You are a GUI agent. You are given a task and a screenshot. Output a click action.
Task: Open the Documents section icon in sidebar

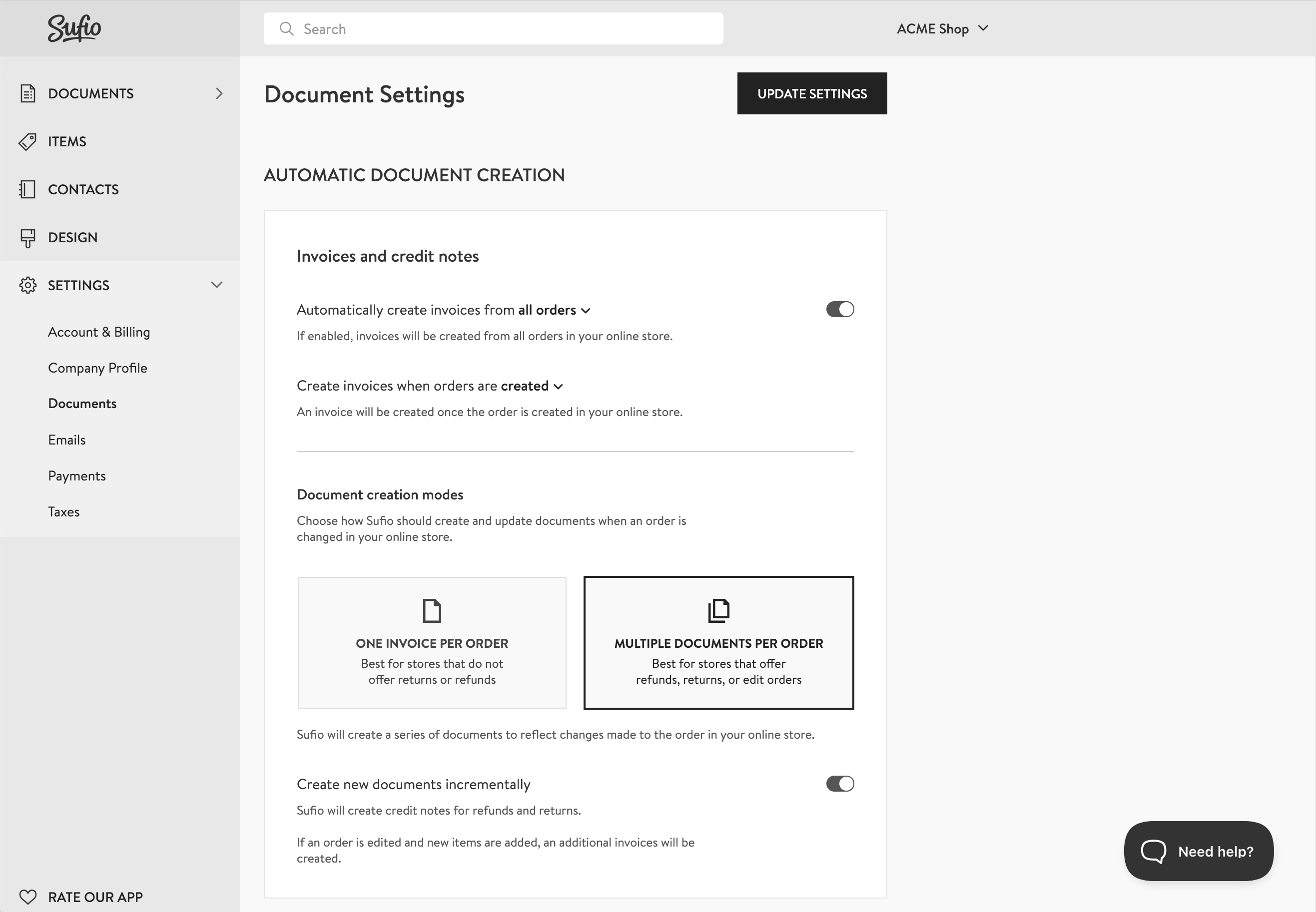click(28, 93)
